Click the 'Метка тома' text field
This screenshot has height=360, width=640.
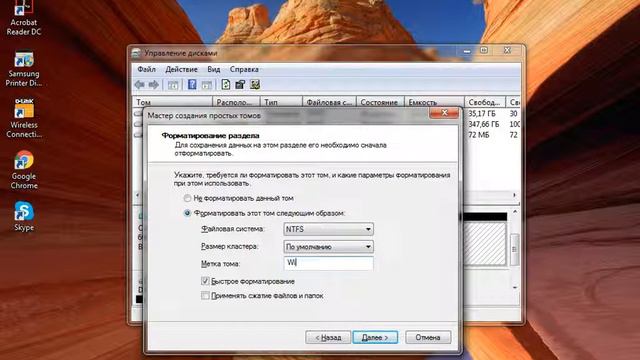tap(328, 263)
